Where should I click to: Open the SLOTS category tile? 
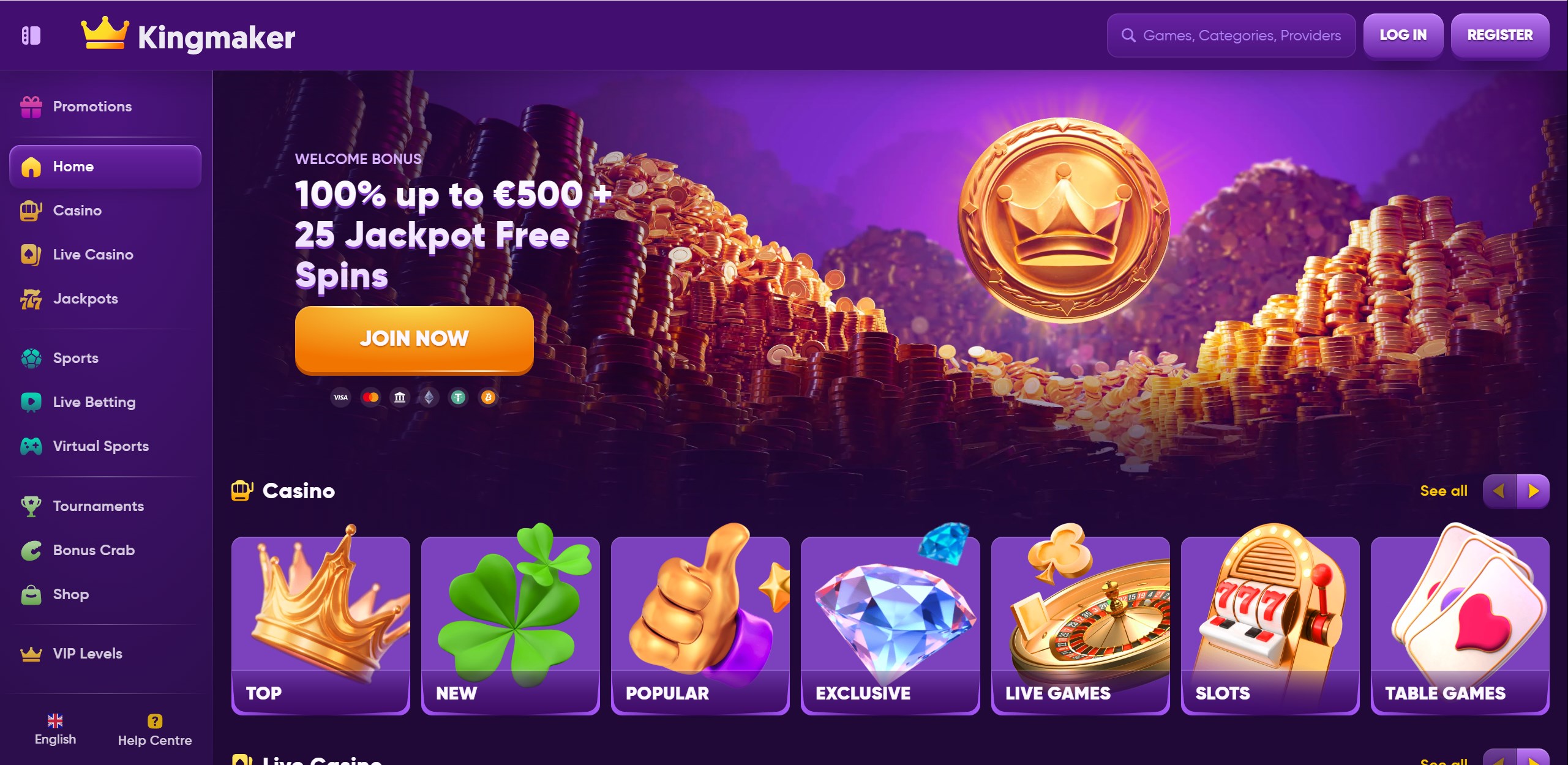coord(1270,625)
